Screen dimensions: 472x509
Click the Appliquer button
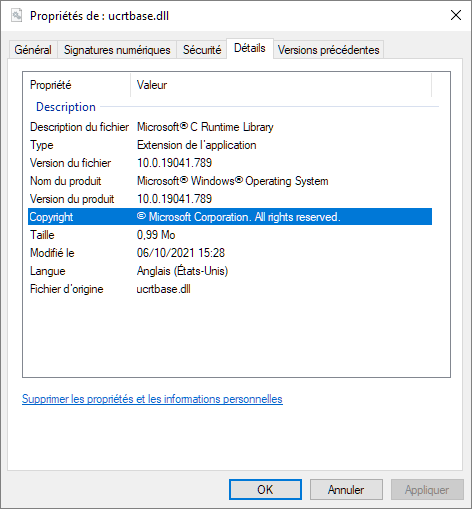[x=427, y=489]
